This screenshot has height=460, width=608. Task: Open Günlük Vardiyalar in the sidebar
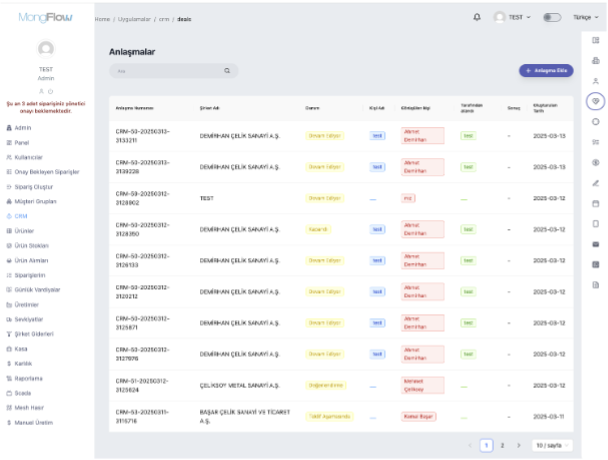pos(37,290)
